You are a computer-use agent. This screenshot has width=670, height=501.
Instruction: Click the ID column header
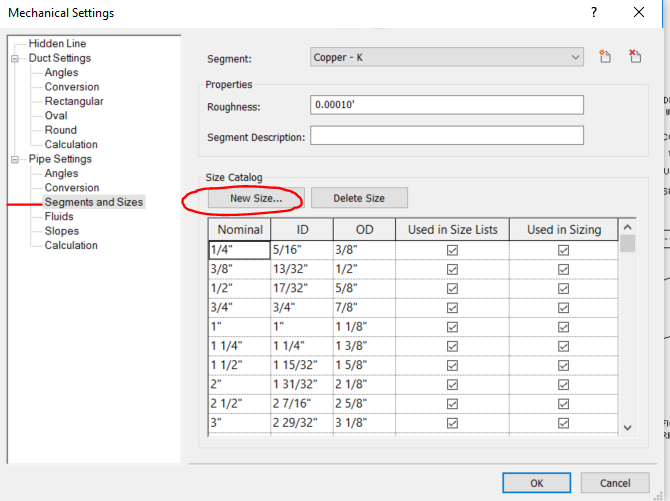[x=302, y=230]
